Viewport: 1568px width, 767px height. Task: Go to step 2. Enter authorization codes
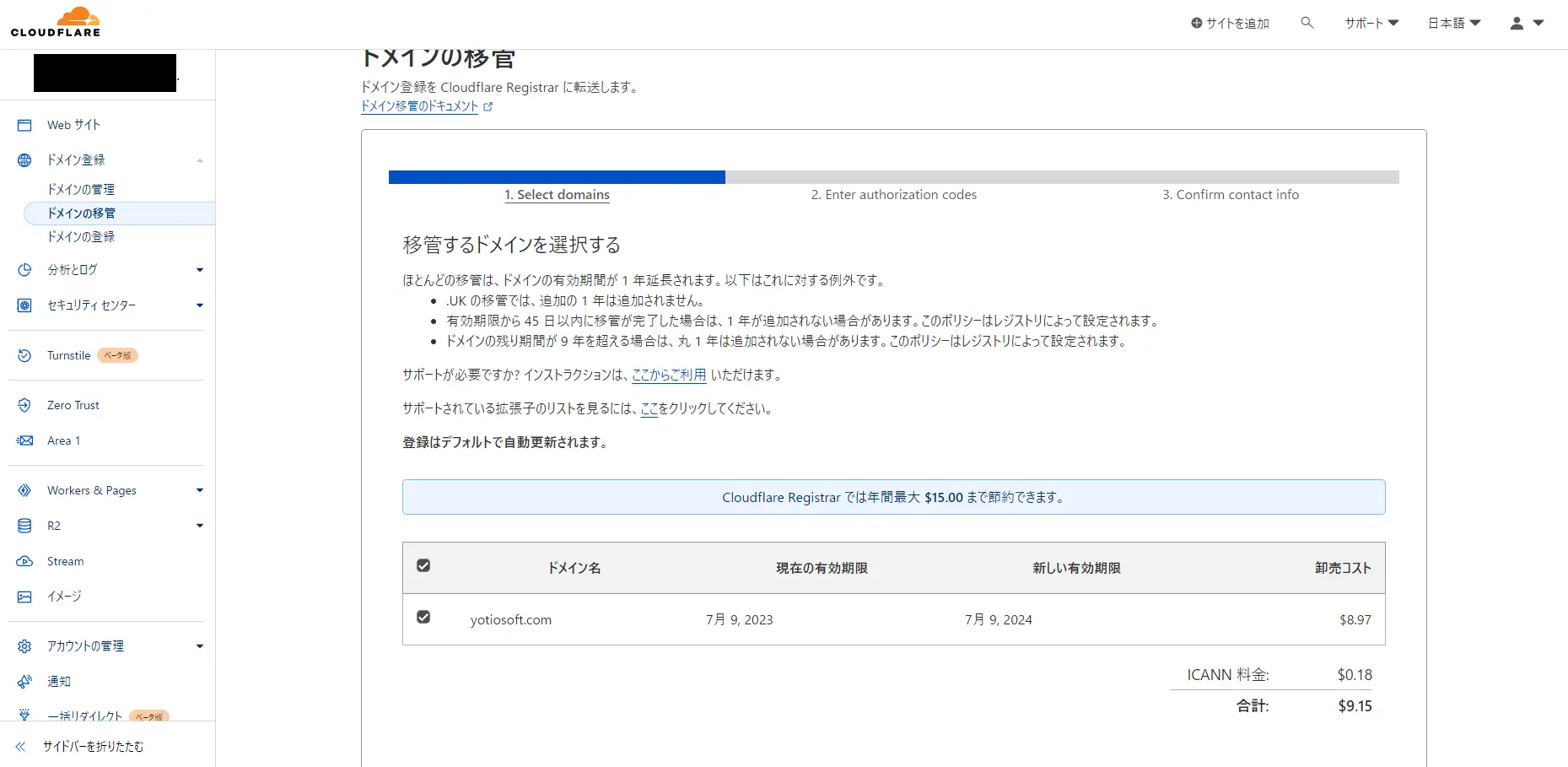[x=894, y=195]
